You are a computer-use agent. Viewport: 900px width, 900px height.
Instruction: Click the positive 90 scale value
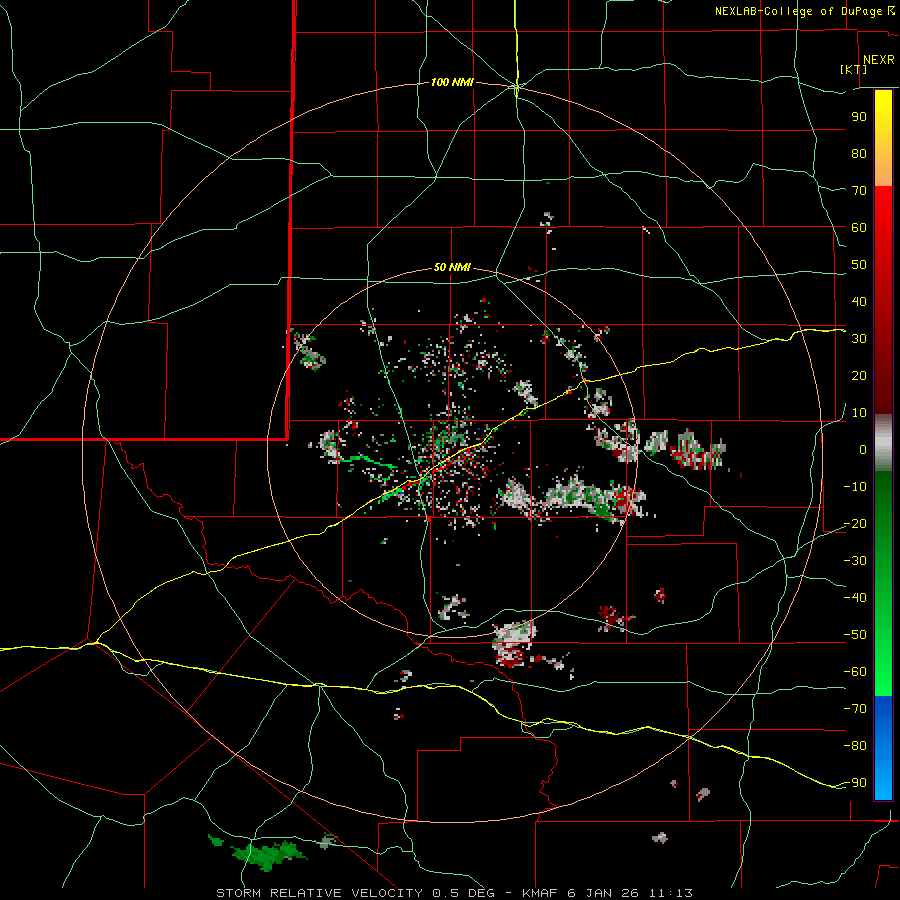point(859,117)
